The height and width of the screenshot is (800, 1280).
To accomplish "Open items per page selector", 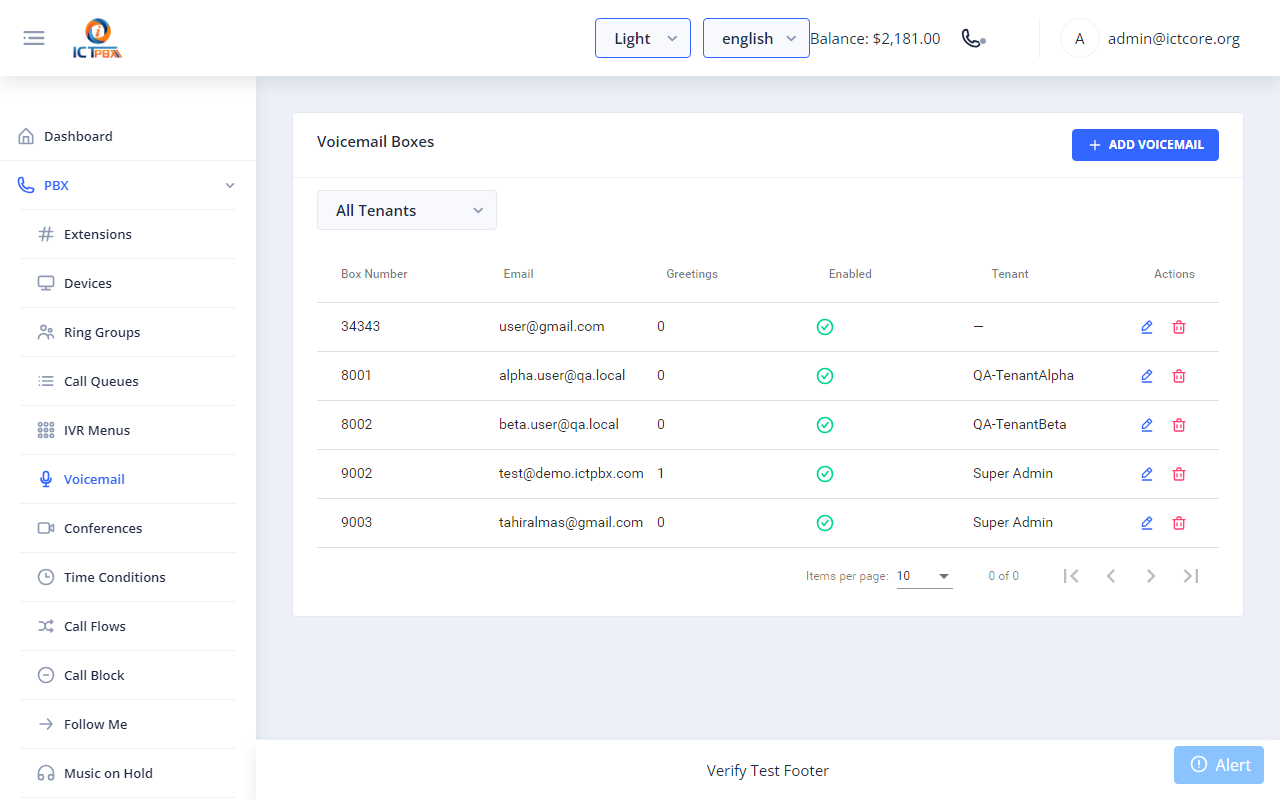I will (925, 576).
